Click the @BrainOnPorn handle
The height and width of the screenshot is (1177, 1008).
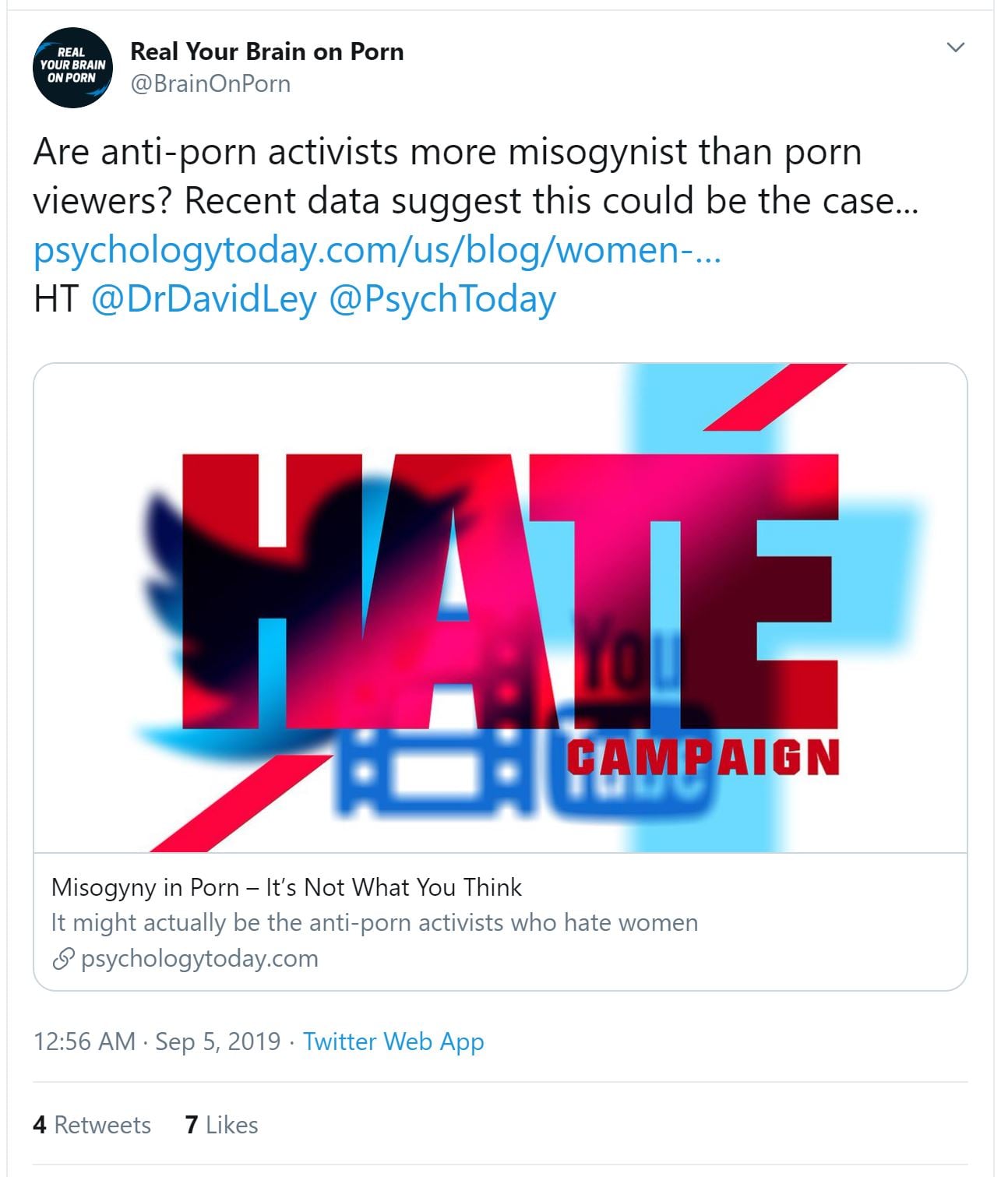click(x=210, y=83)
